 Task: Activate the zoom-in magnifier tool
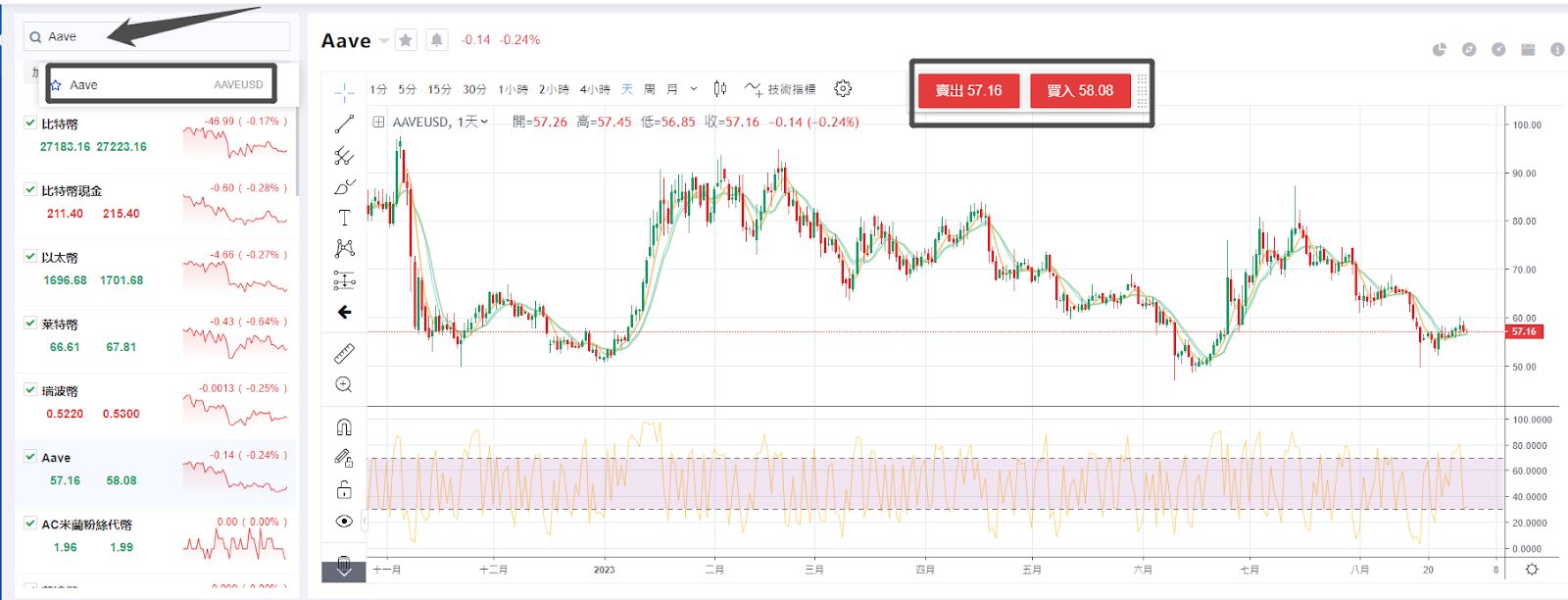pyautogui.click(x=344, y=384)
